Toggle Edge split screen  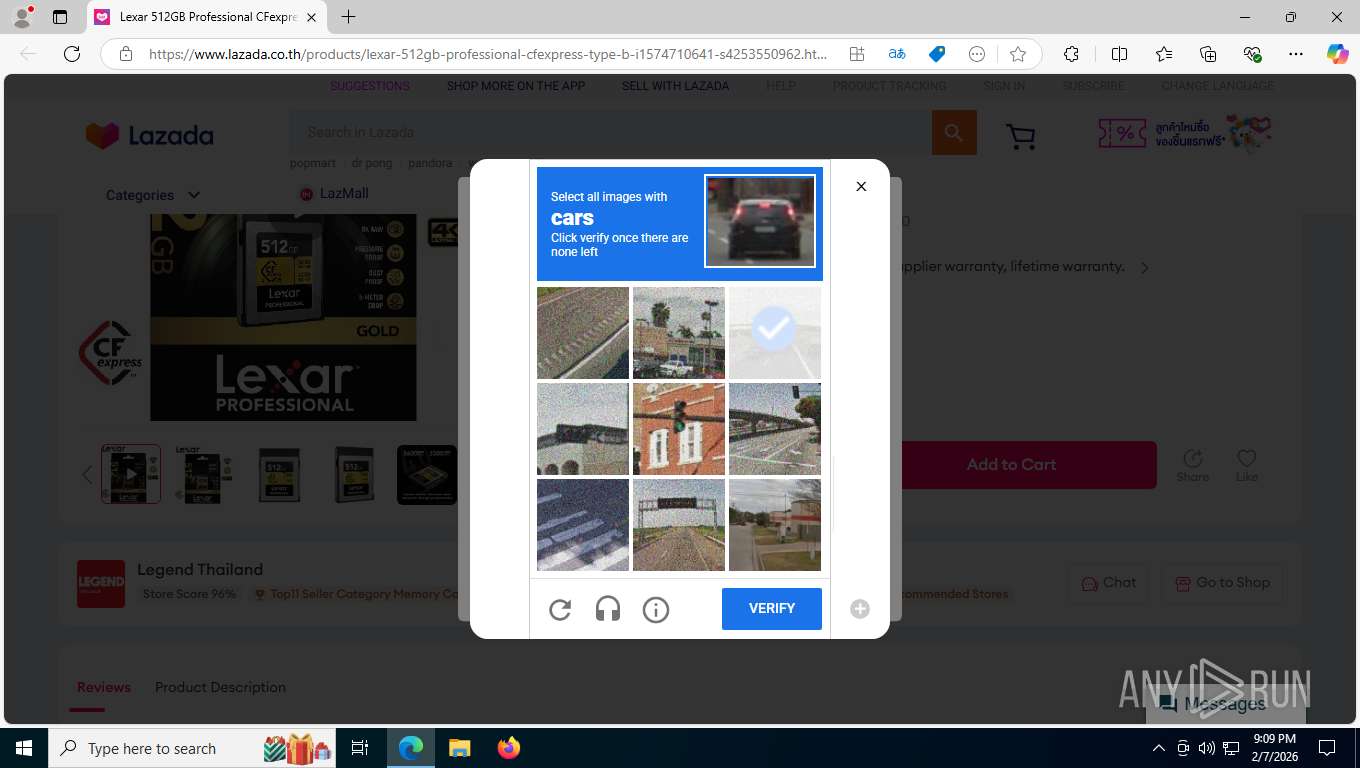point(1120,54)
